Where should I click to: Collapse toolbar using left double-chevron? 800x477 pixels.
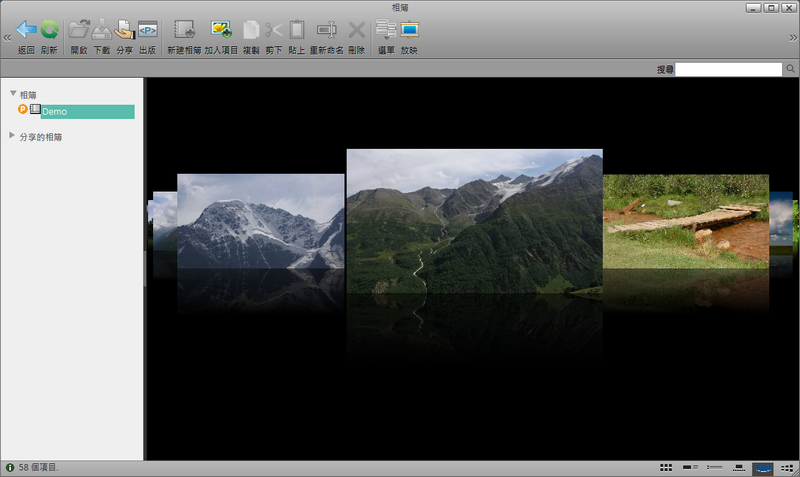[x=7, y=37]
